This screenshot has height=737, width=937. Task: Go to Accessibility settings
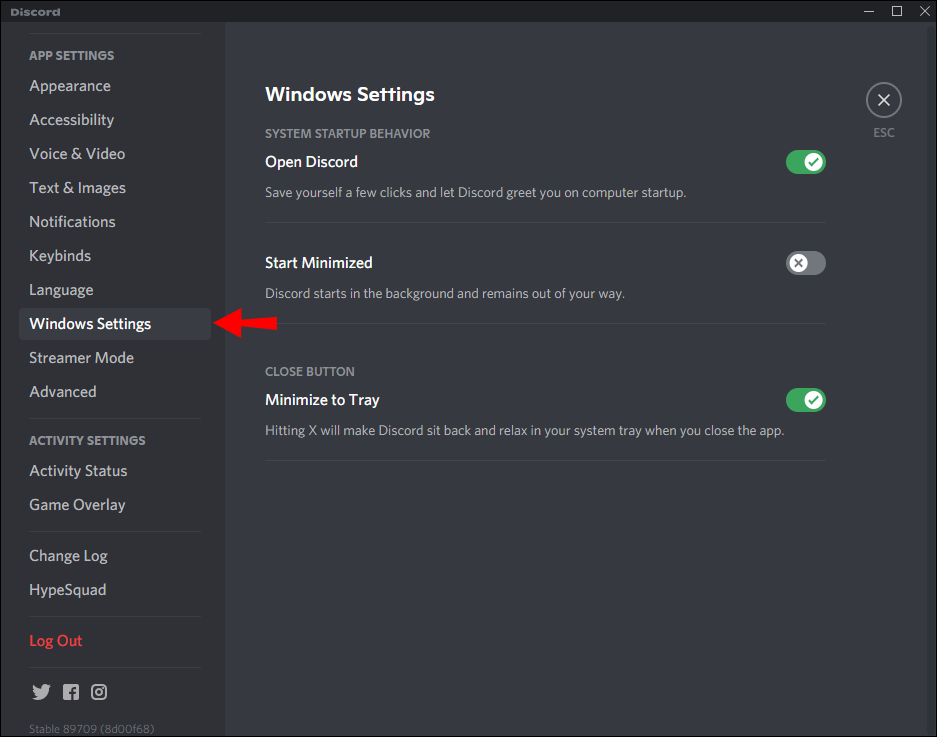pos(72,120)
